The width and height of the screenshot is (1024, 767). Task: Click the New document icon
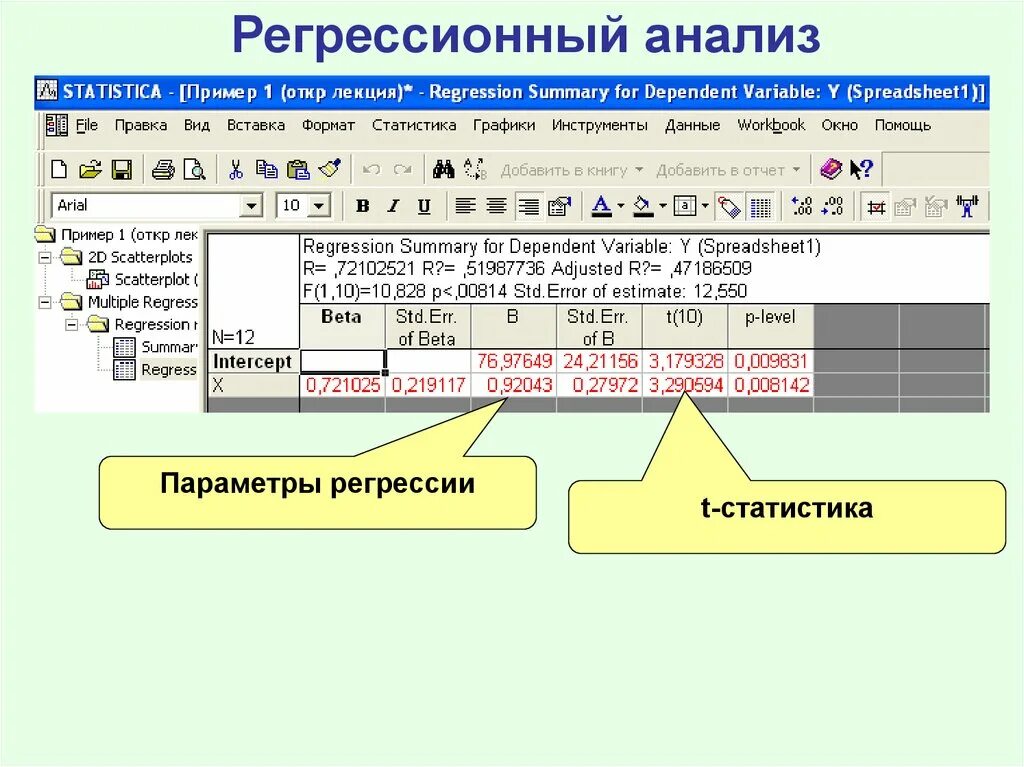pos(59,170)
